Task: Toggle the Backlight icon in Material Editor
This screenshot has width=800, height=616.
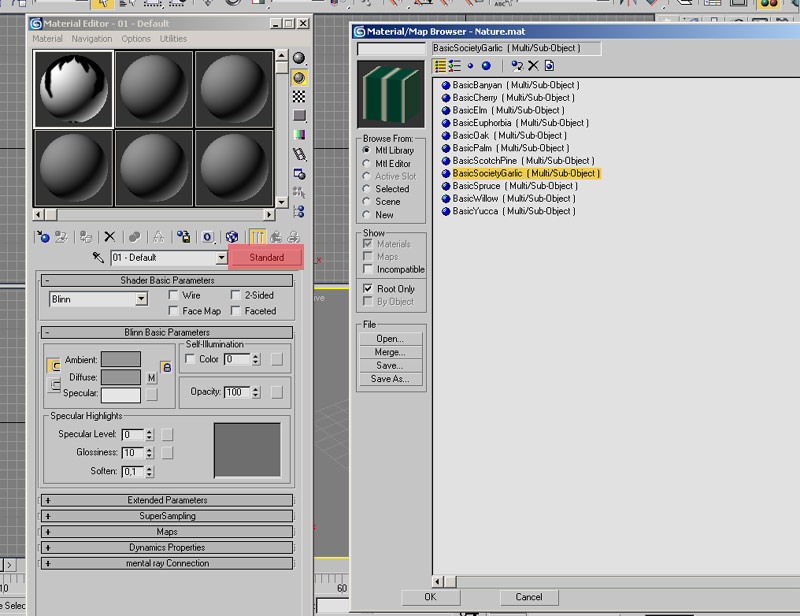Action: click(299, 78)
